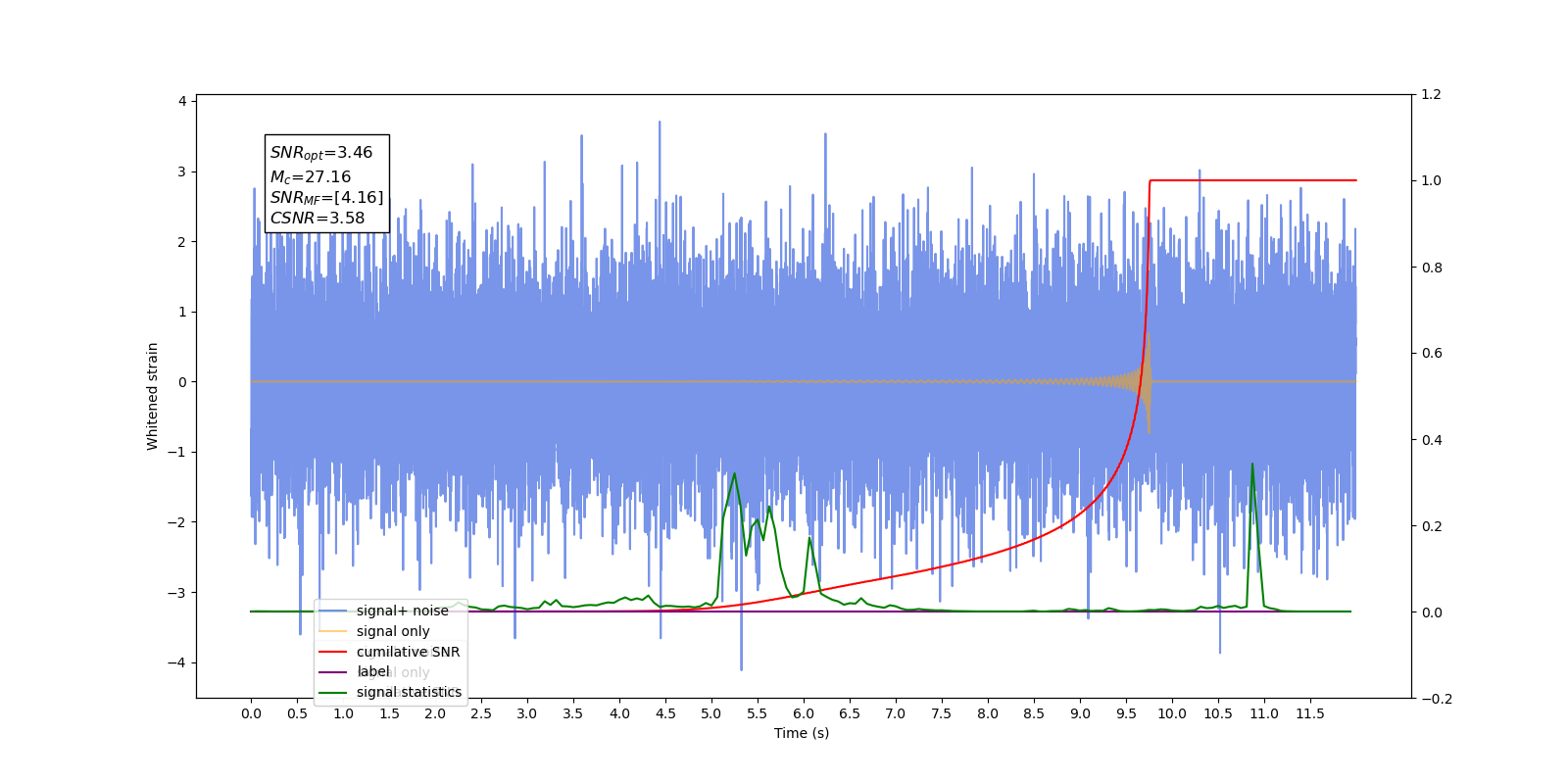Click the 1.5 tick on the time axis

pyautogui.click(x=389, y=713)
